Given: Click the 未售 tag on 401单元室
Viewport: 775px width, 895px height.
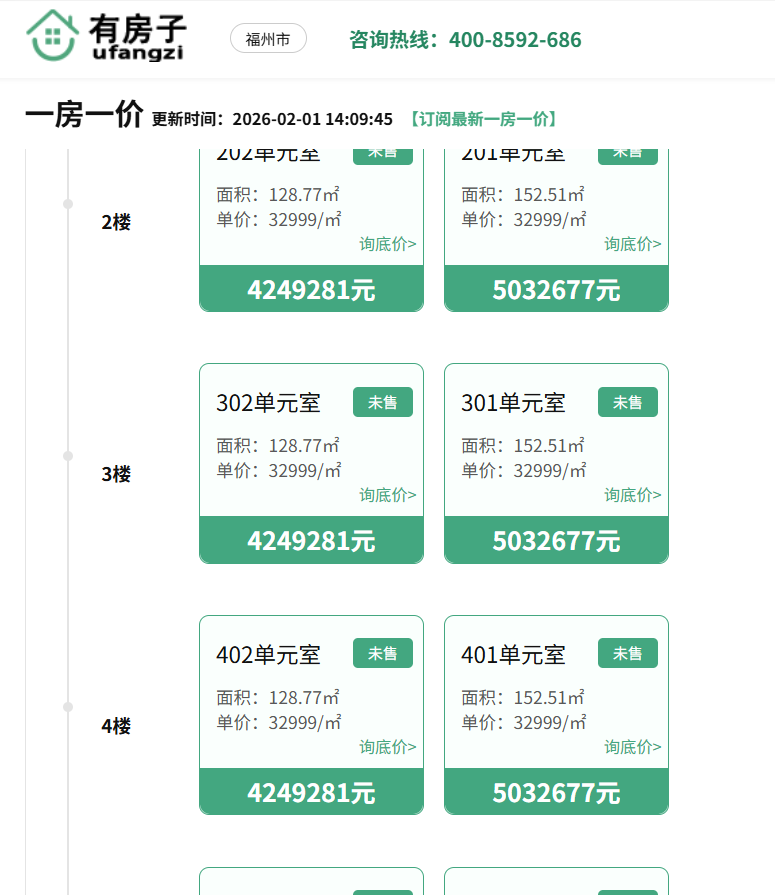Looking at the screenshot, I should point(627,653).
